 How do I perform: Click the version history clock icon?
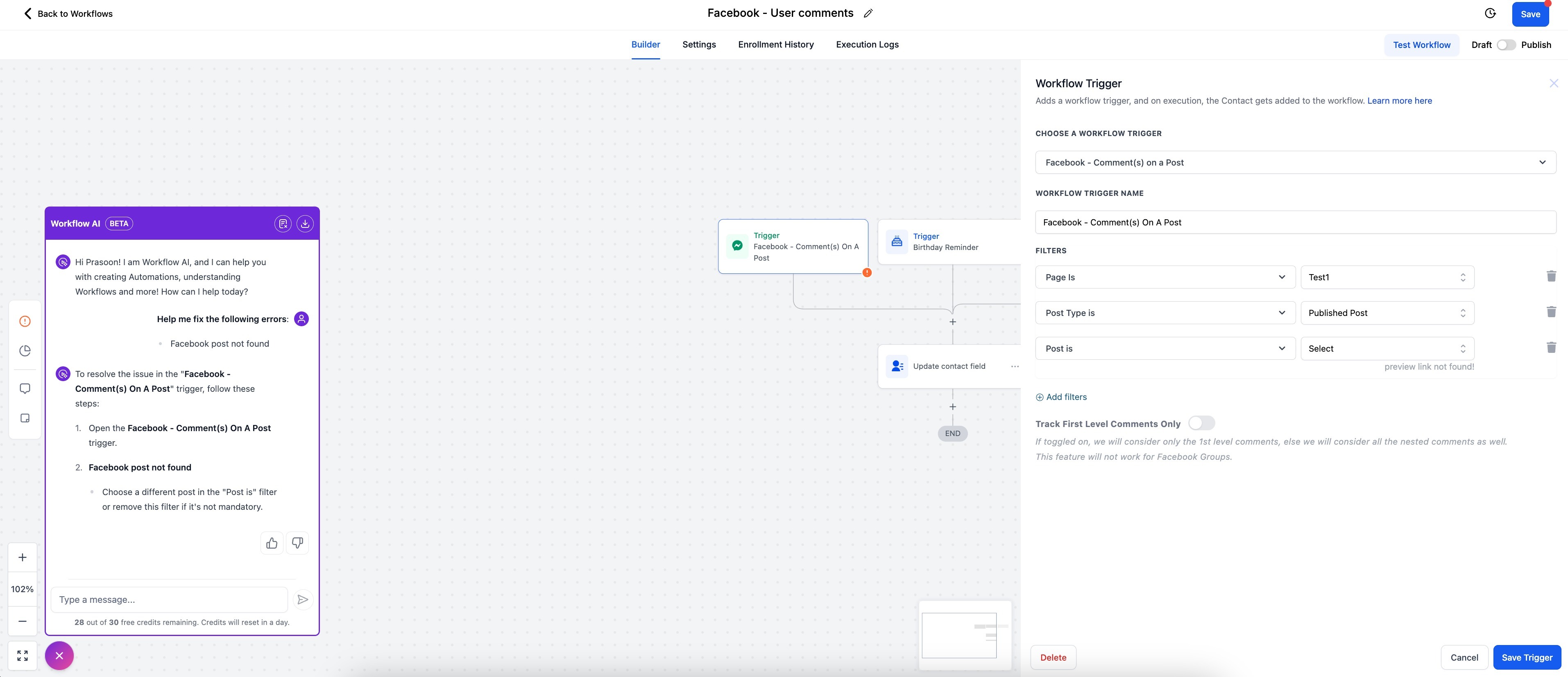coord(1489,14)
